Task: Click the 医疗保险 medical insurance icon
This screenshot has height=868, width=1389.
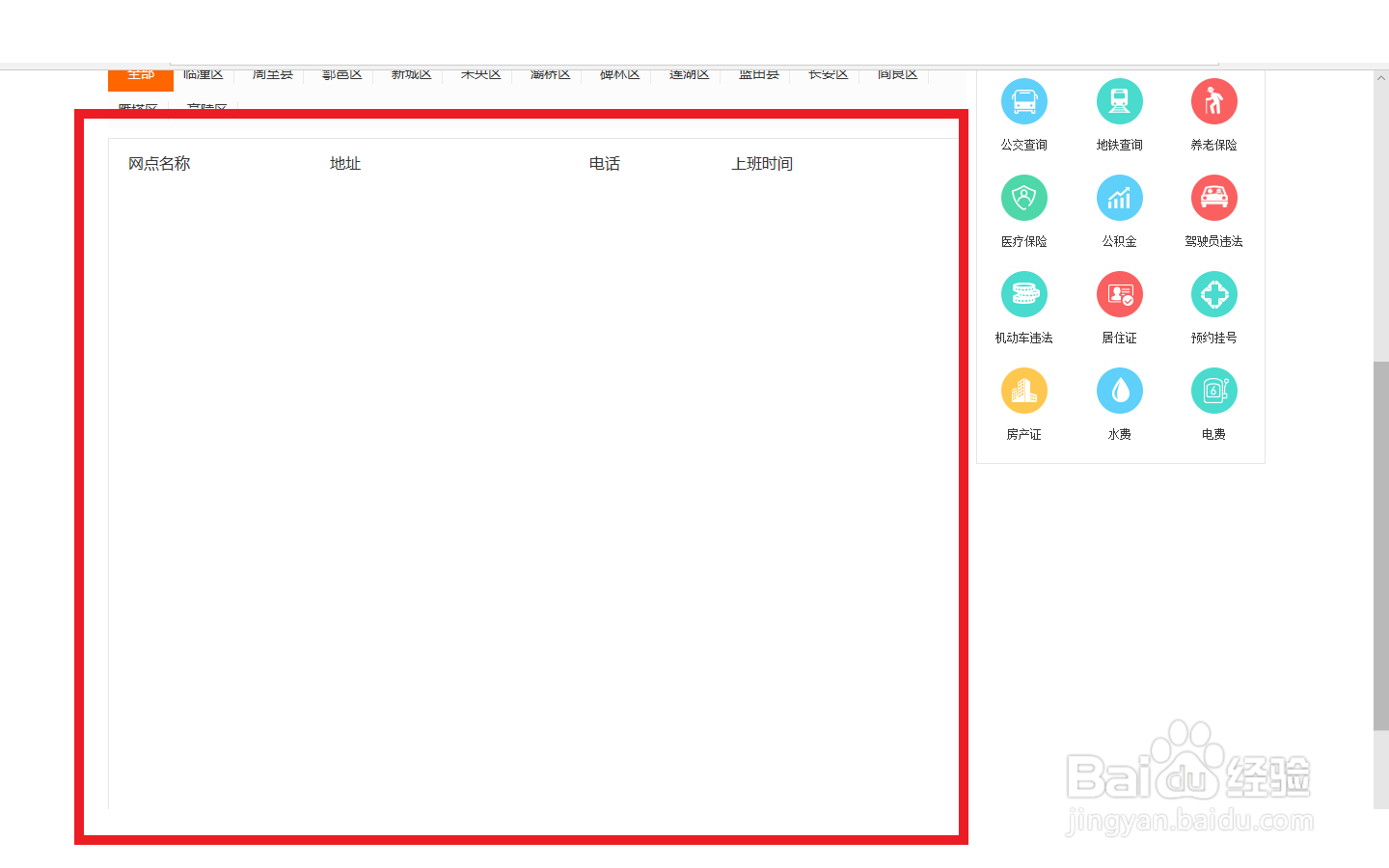Action: tap(1023, 197)
